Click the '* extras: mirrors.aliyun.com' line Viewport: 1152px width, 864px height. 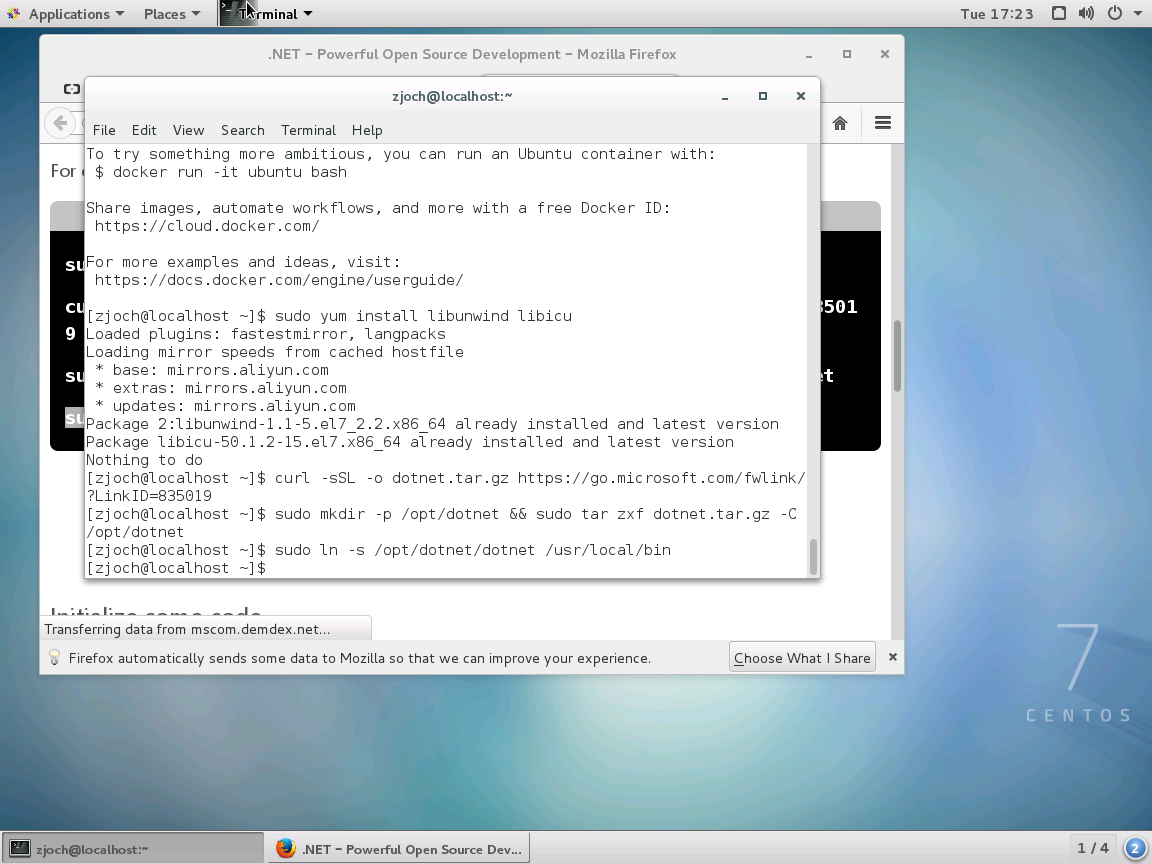click(x=220, y=388)
